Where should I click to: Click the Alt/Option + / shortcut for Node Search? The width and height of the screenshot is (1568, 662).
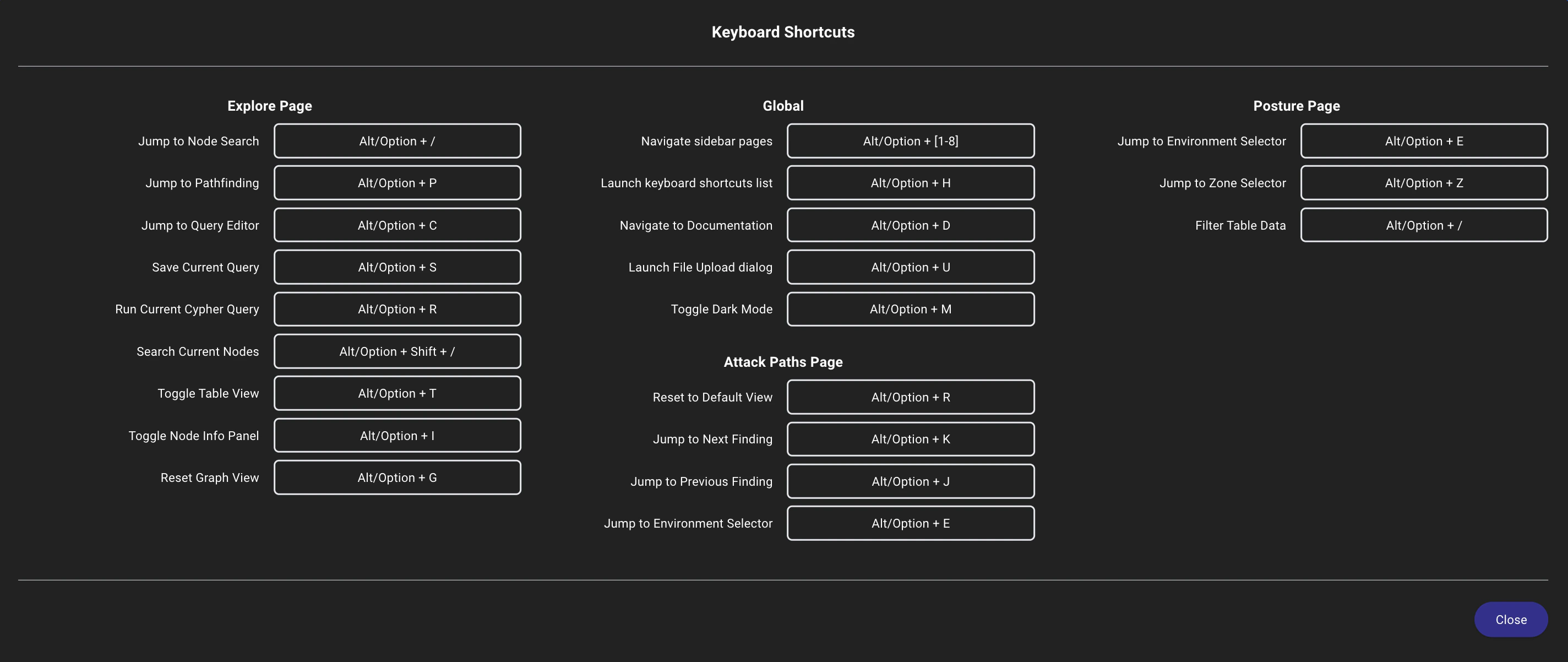coord(397,140)
